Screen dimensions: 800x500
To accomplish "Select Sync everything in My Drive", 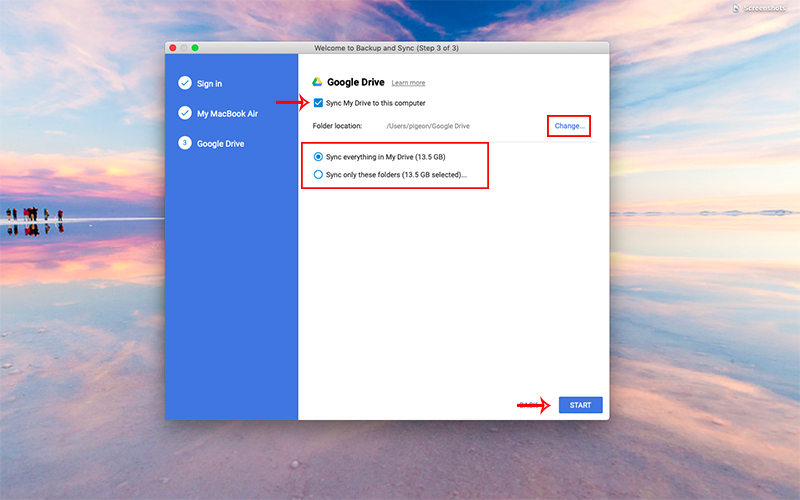I will [x=318, y=157].
